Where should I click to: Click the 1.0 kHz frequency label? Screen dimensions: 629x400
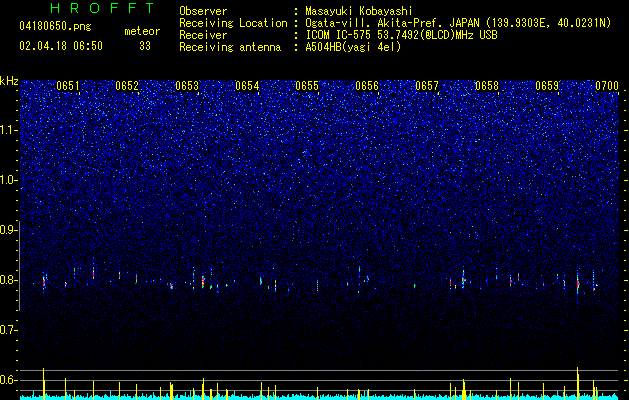point(9,180)
